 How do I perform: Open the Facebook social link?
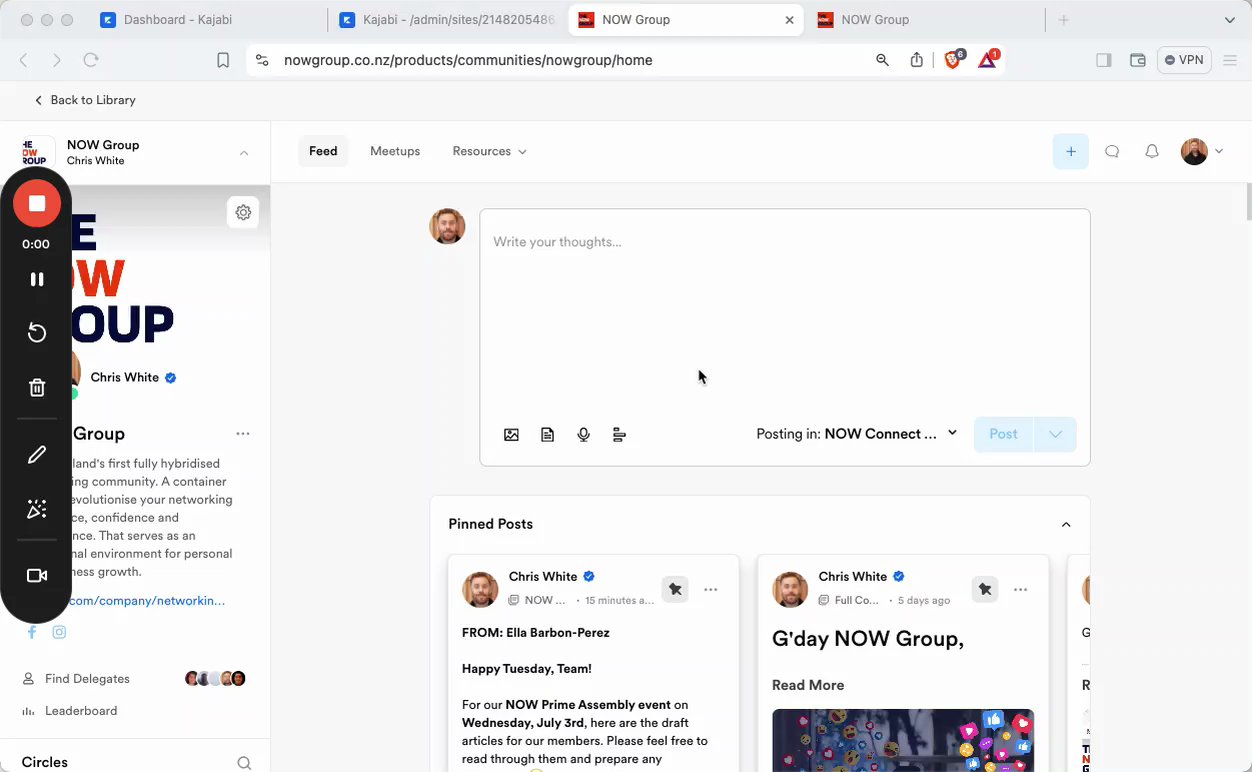pyautogui.click(x=32, y=633)
